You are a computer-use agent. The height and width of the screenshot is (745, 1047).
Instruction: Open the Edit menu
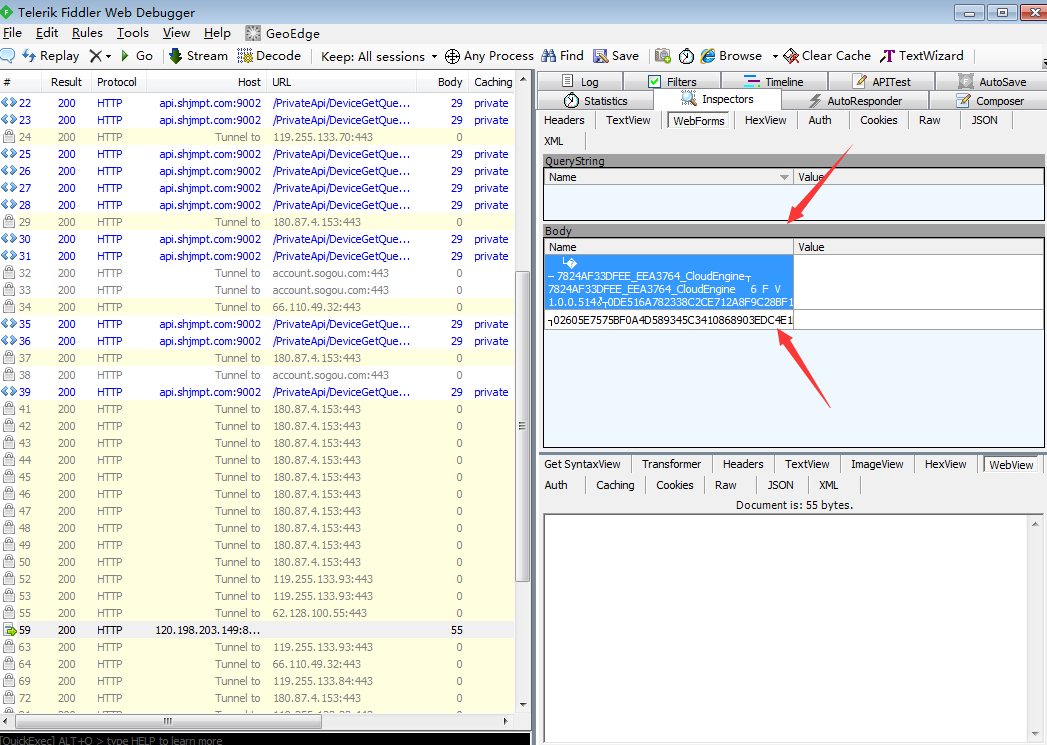[x=47, y=33]
